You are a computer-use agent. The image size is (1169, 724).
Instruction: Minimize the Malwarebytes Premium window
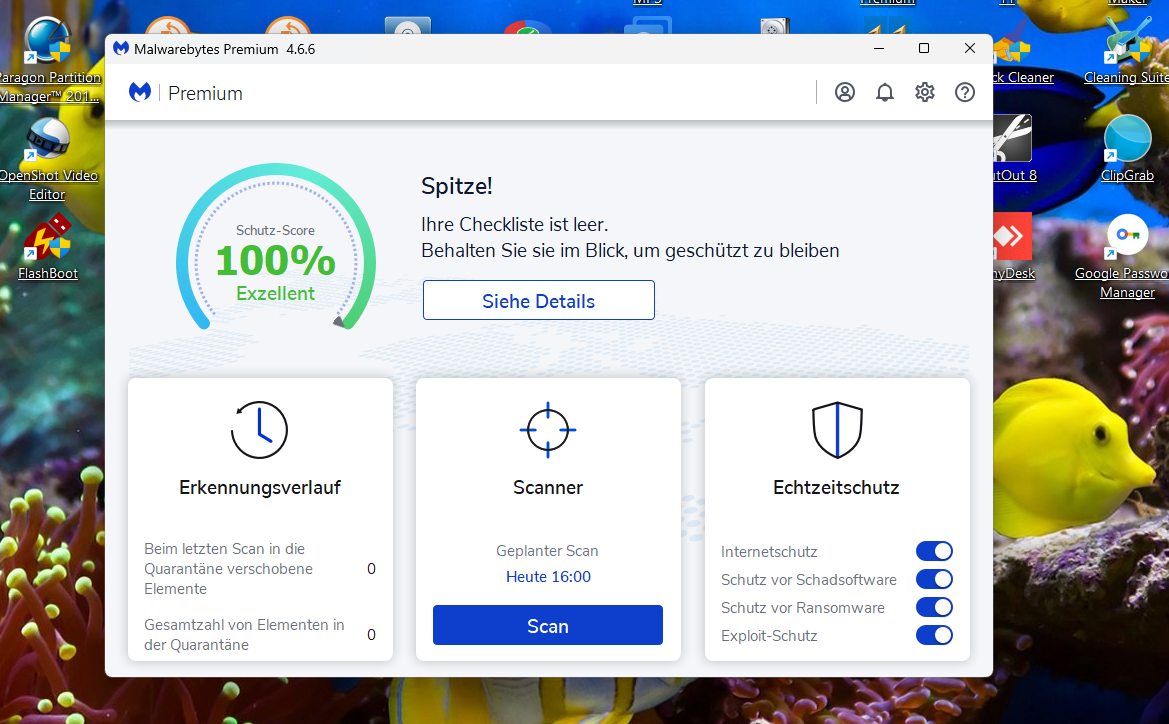click(x=879, y=48)
